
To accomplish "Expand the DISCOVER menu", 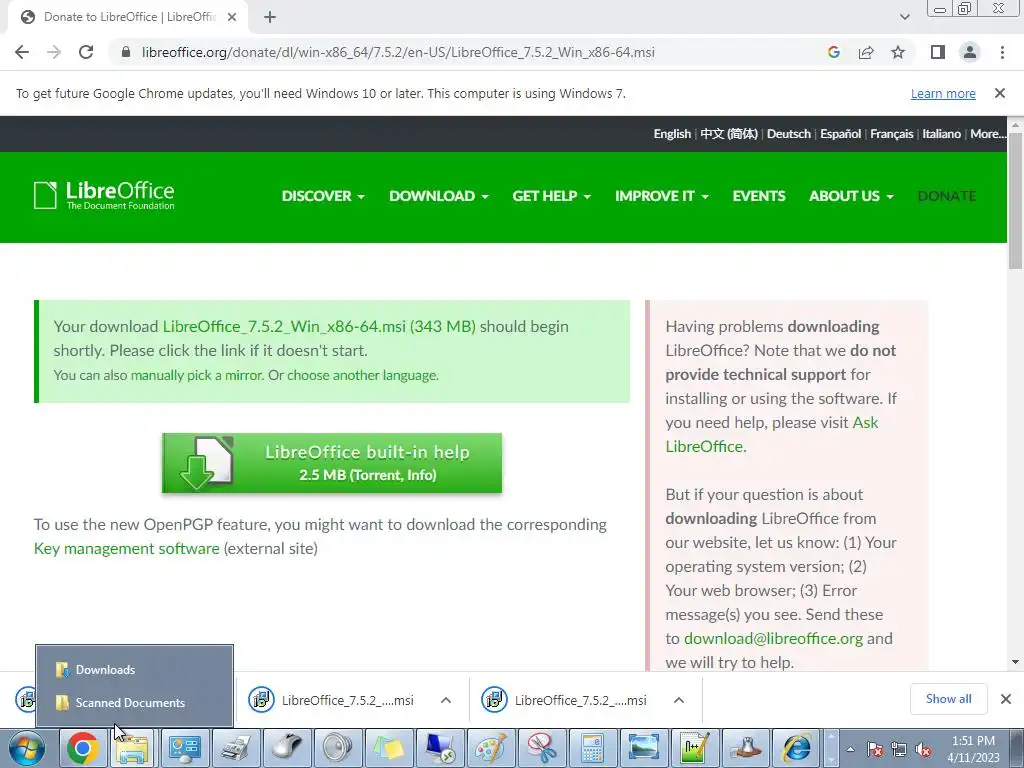I will [x=323, y=196].
